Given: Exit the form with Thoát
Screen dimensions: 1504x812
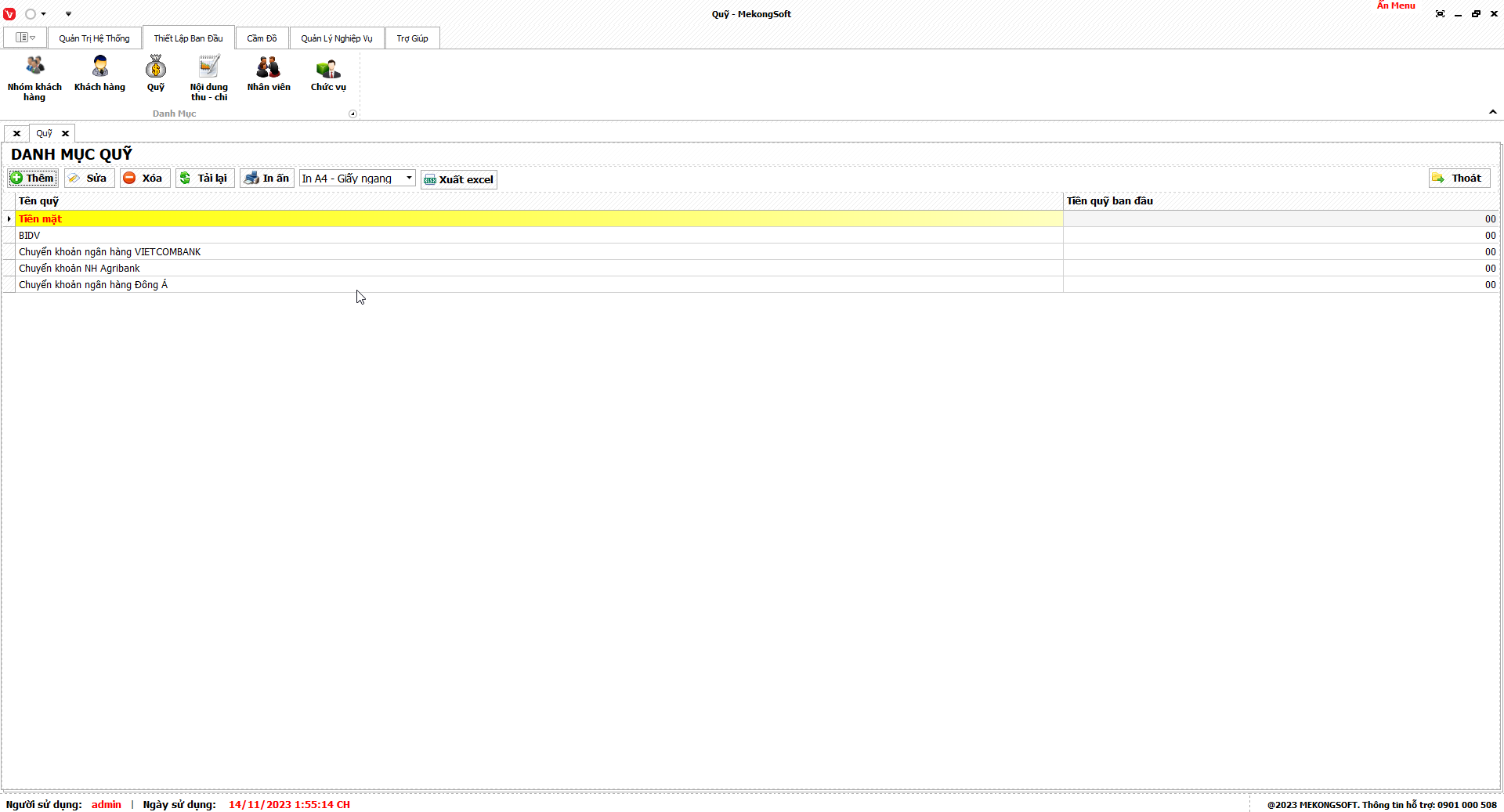Looking at the screenshot, I should pos(1459,179).
